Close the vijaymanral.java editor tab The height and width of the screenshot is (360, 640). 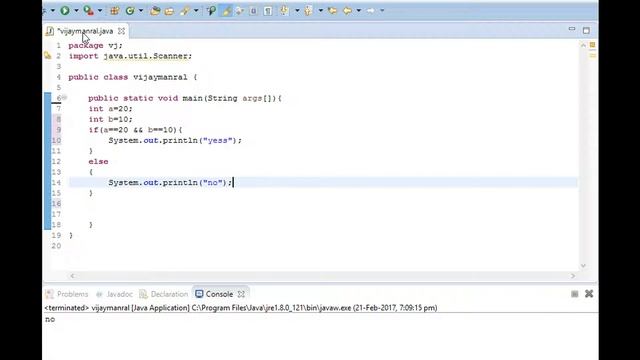coord(121,31)
